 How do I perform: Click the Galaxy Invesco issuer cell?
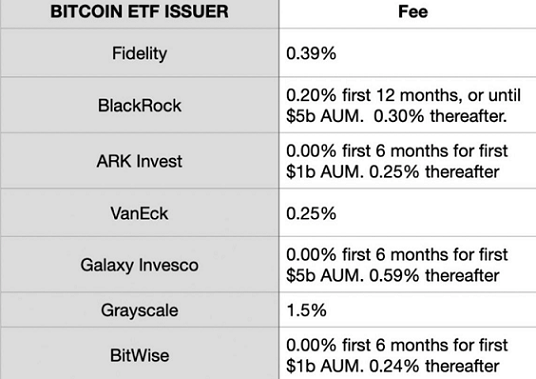[x=139, y=265]
